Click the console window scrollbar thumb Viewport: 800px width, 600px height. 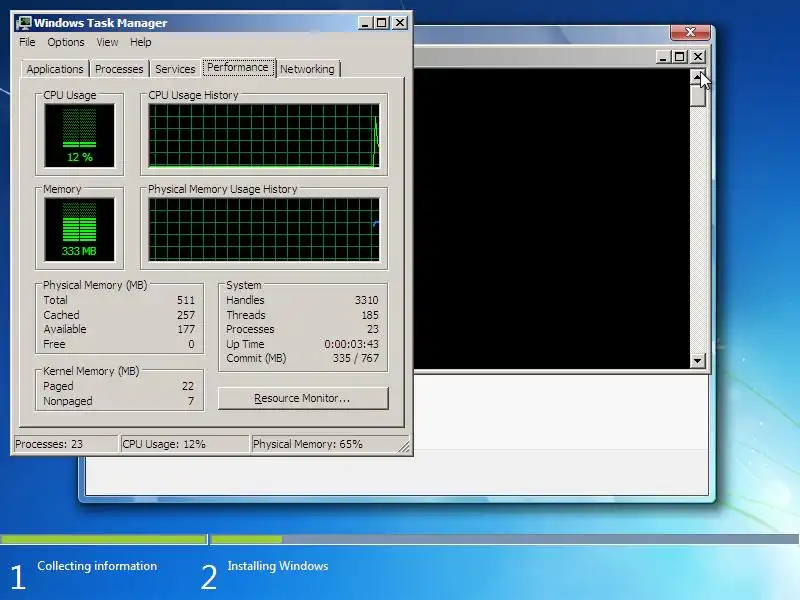[697, 95]
